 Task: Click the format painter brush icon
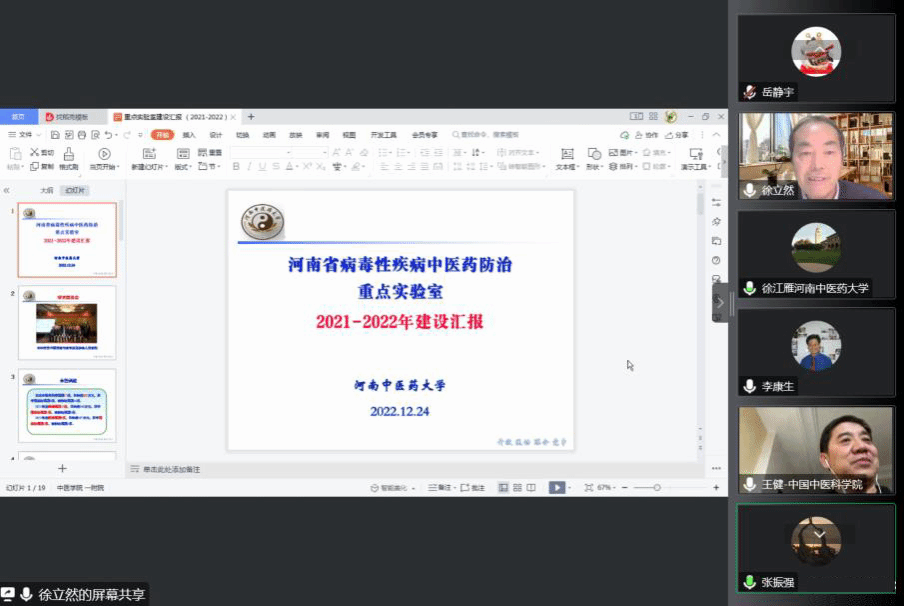69,154
